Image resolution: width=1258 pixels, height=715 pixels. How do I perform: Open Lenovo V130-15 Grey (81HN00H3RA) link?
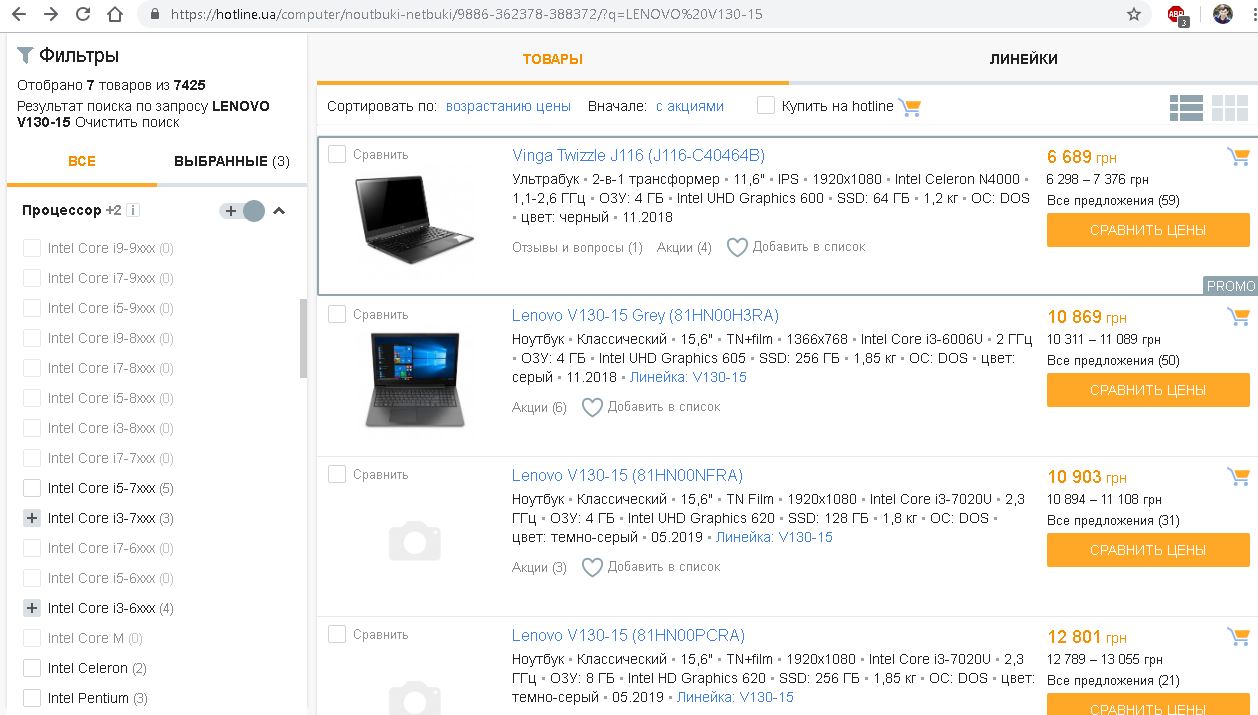(645, 315)
